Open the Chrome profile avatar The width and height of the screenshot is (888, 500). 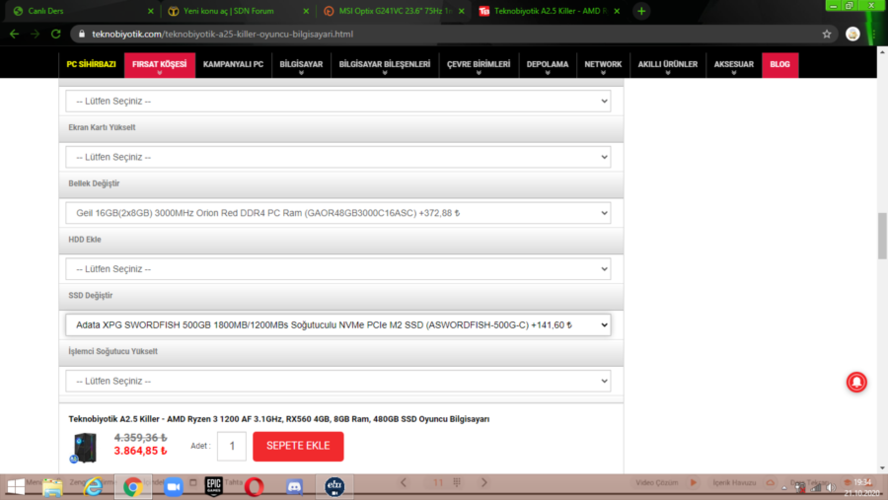[x=853, y=34]
